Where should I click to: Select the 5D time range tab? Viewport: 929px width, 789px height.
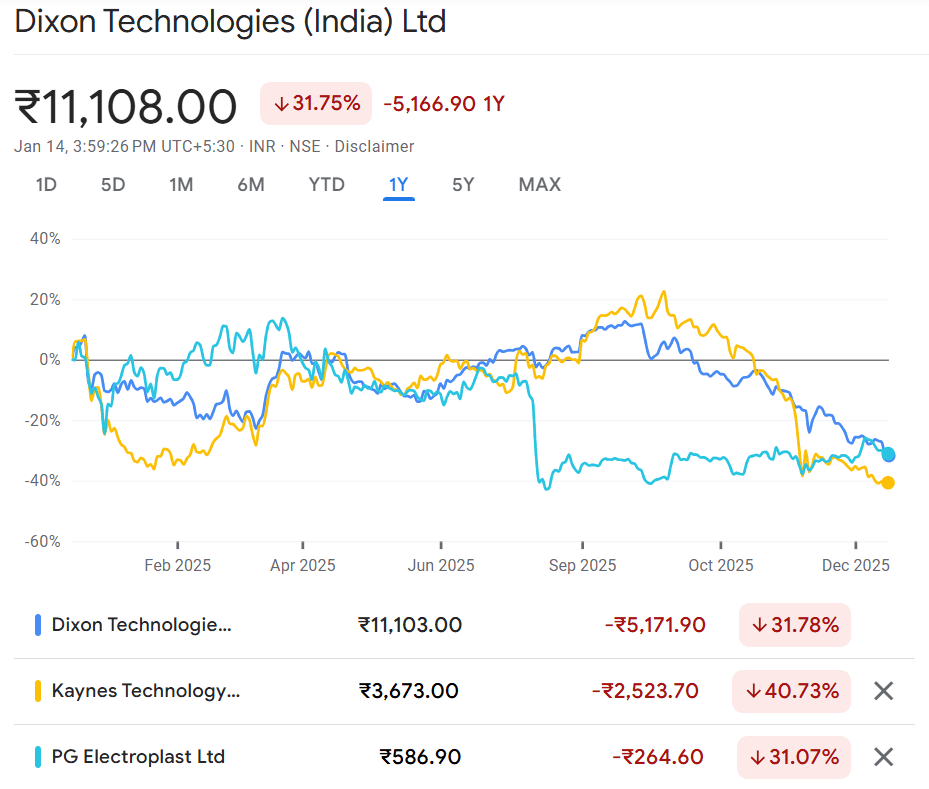(x=113, y=184)
